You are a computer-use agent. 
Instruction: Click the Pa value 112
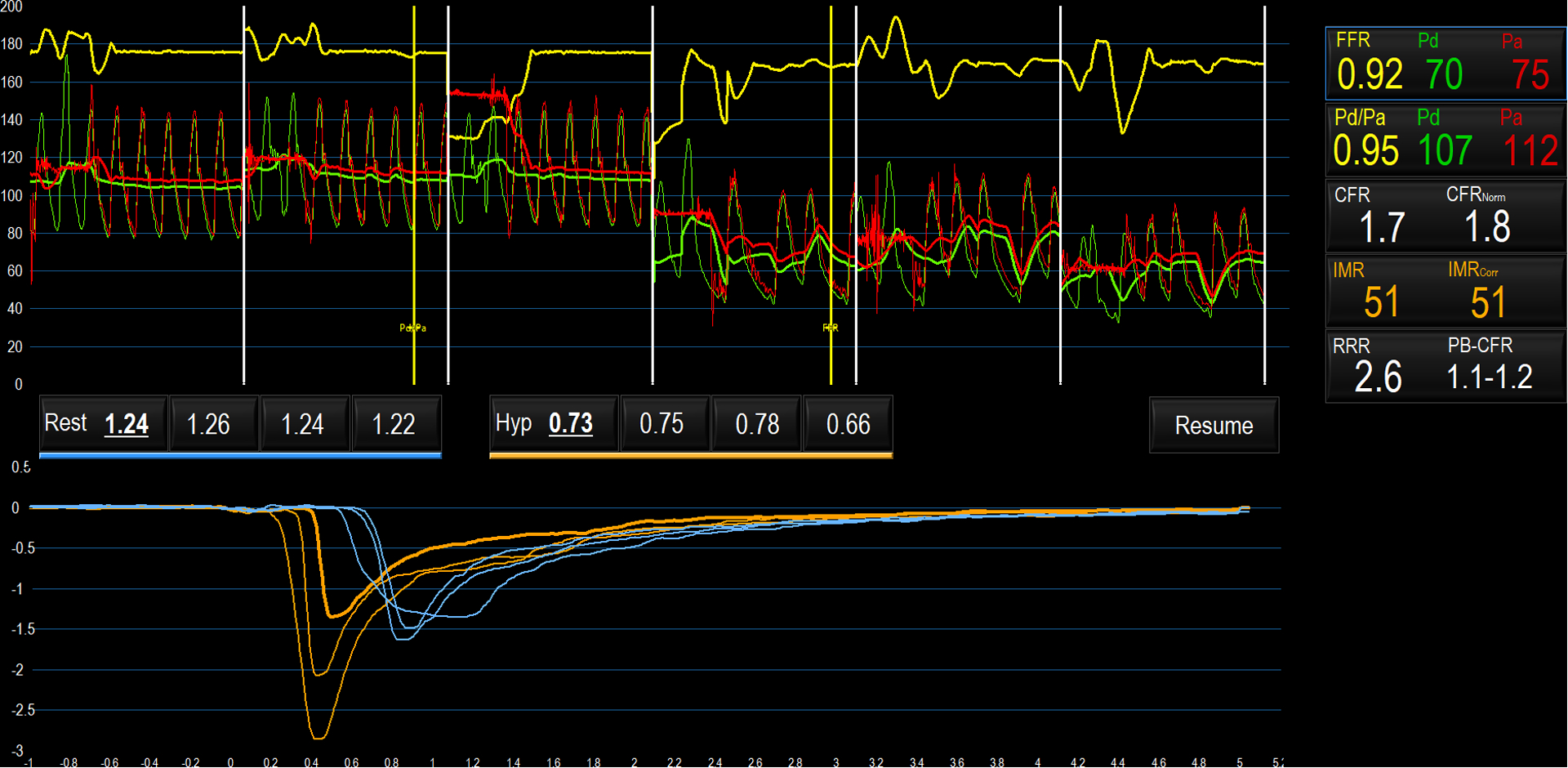click(1531, 151)
